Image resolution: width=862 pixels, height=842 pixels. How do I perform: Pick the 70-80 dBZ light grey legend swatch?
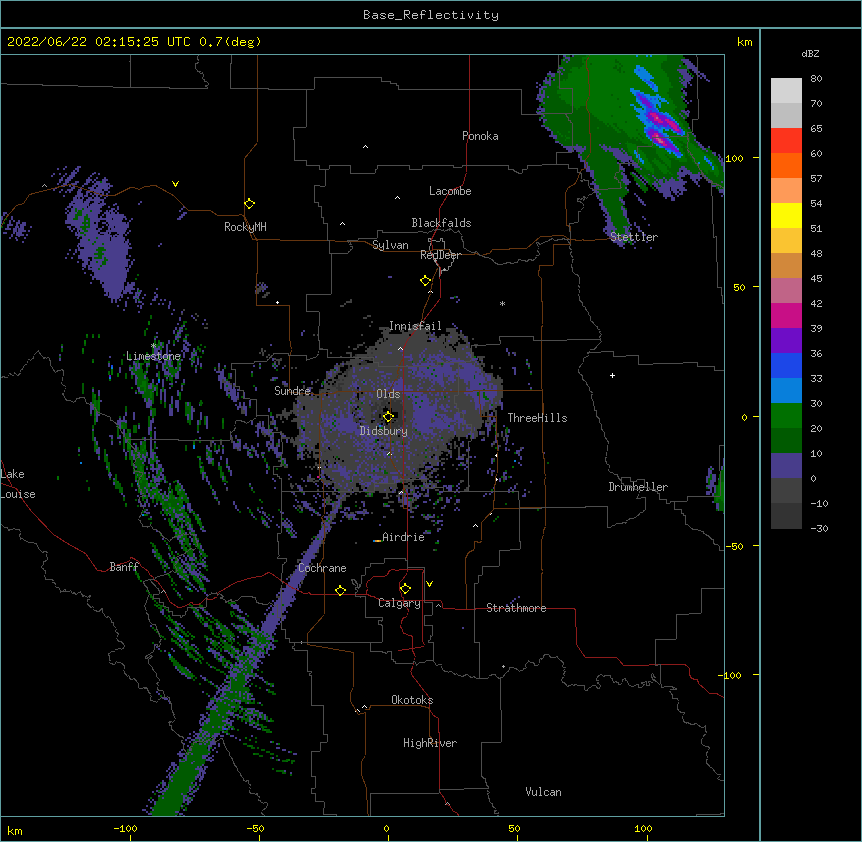point(786,91)
